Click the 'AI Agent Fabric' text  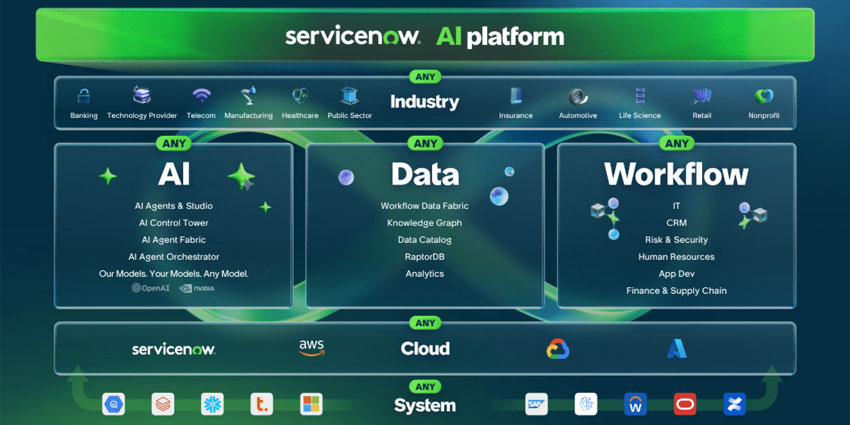point(174,240)
